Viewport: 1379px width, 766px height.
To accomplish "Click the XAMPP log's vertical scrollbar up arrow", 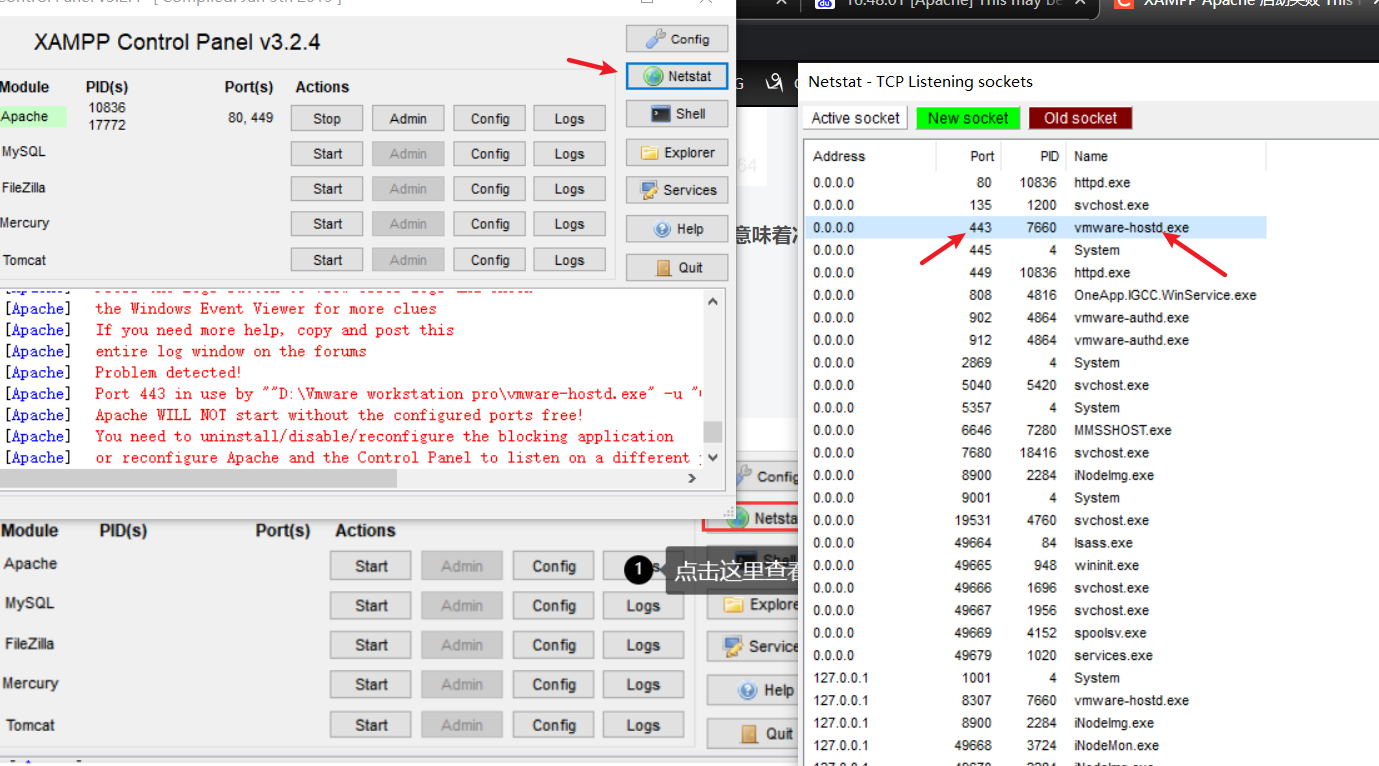I will click(x=713, y=301).
